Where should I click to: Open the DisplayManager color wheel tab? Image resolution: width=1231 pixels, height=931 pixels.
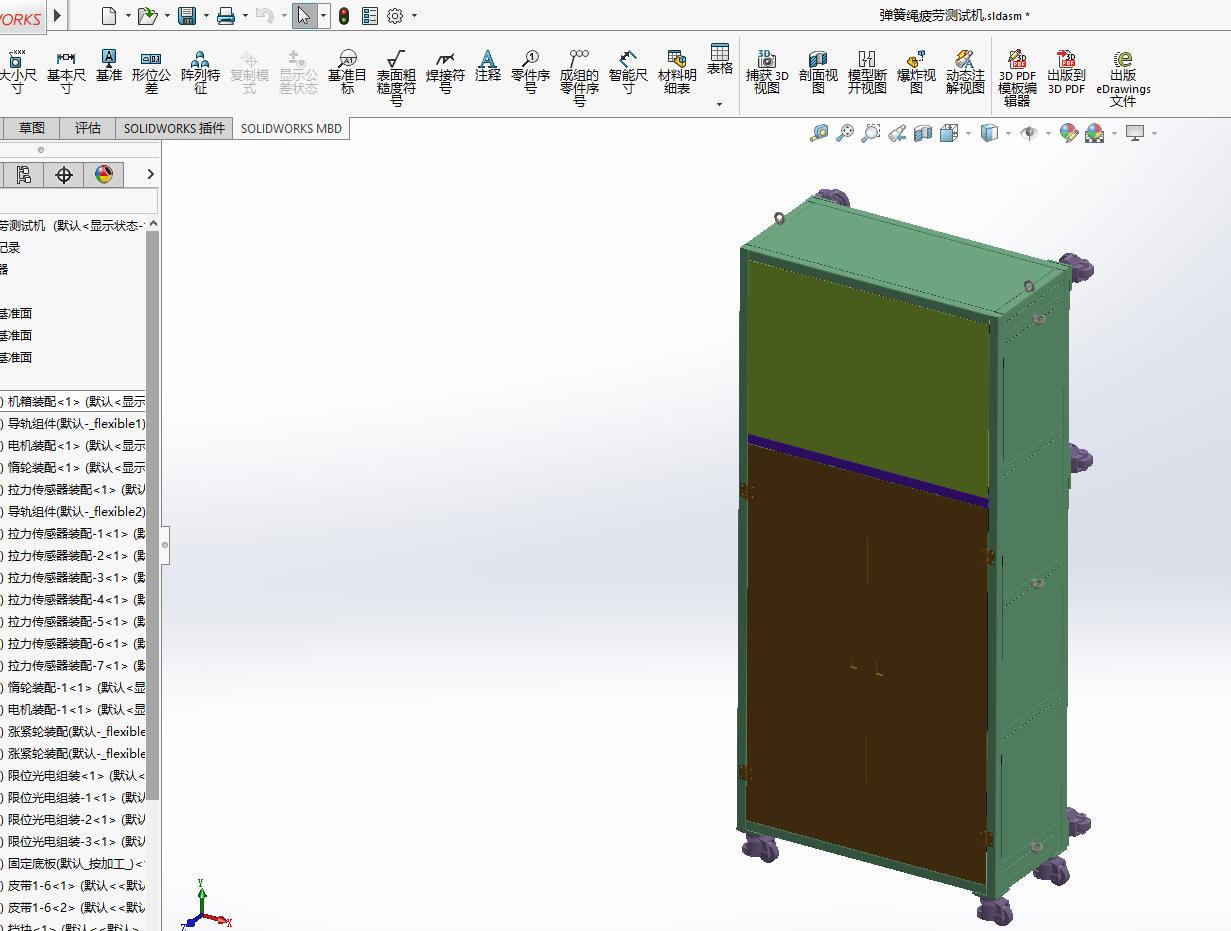coord(103,175)
